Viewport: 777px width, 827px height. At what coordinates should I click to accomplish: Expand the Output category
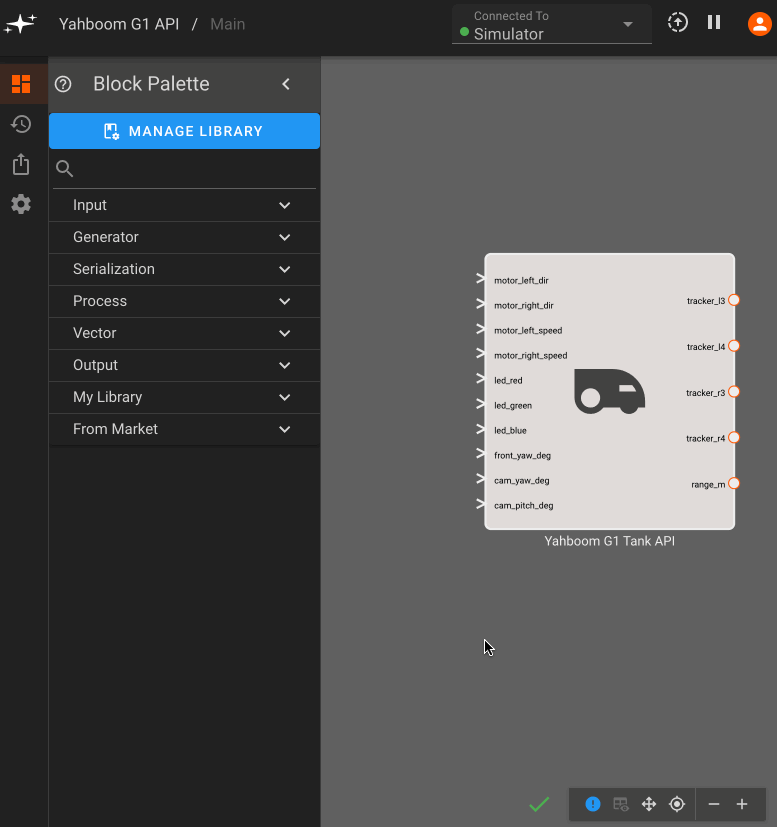click(184, 366)
